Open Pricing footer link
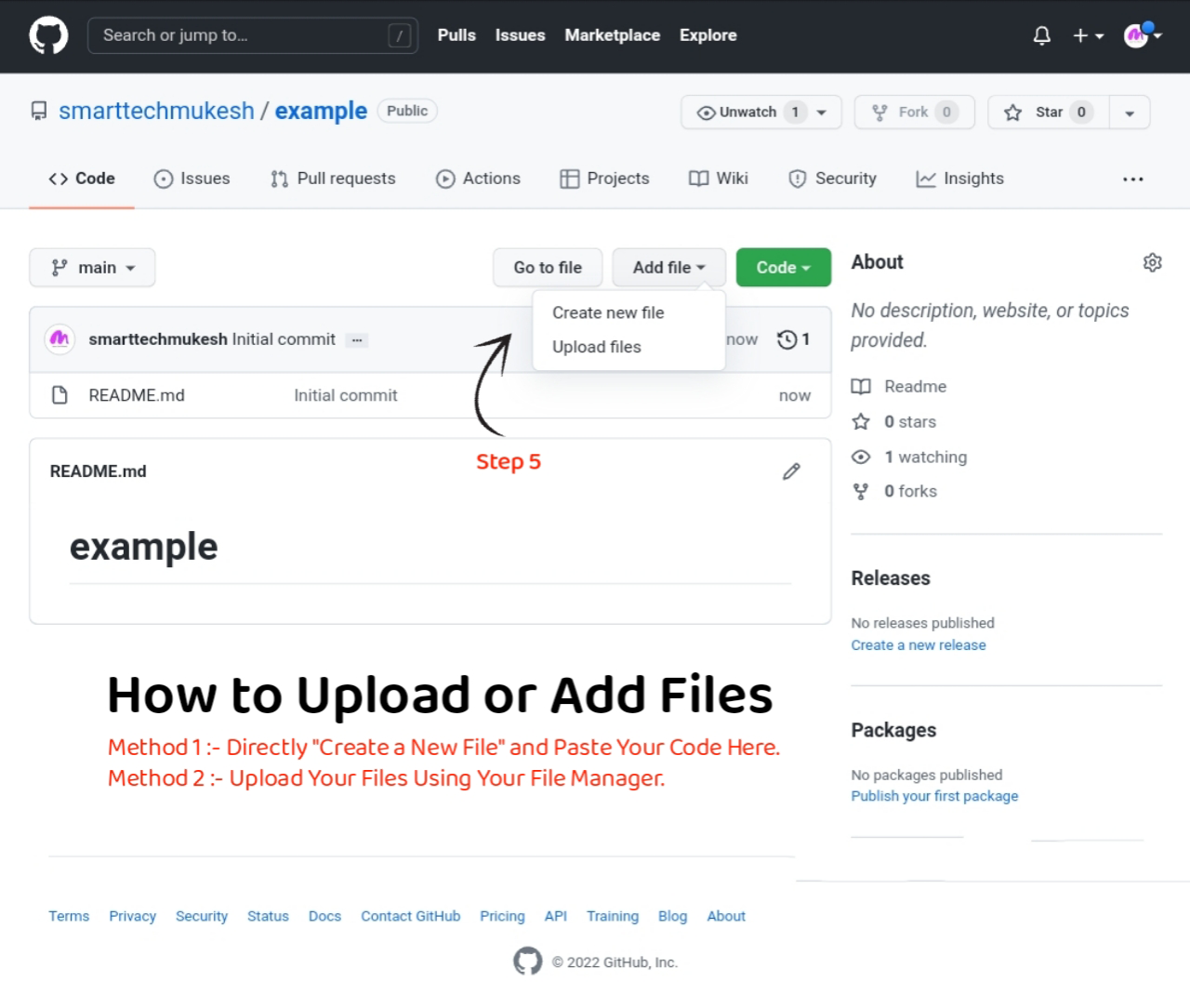Image resolution: width=1190 pixels, height=1008 pixels. [502, 916]
